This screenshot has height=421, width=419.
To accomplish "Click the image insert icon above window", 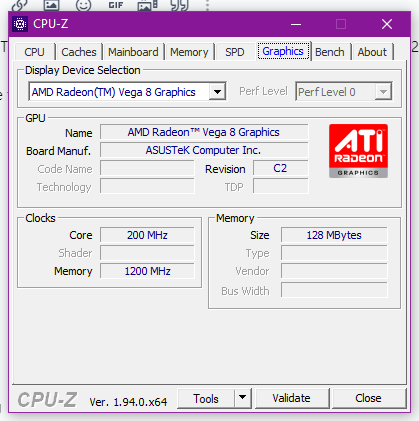I will [52, 5].
